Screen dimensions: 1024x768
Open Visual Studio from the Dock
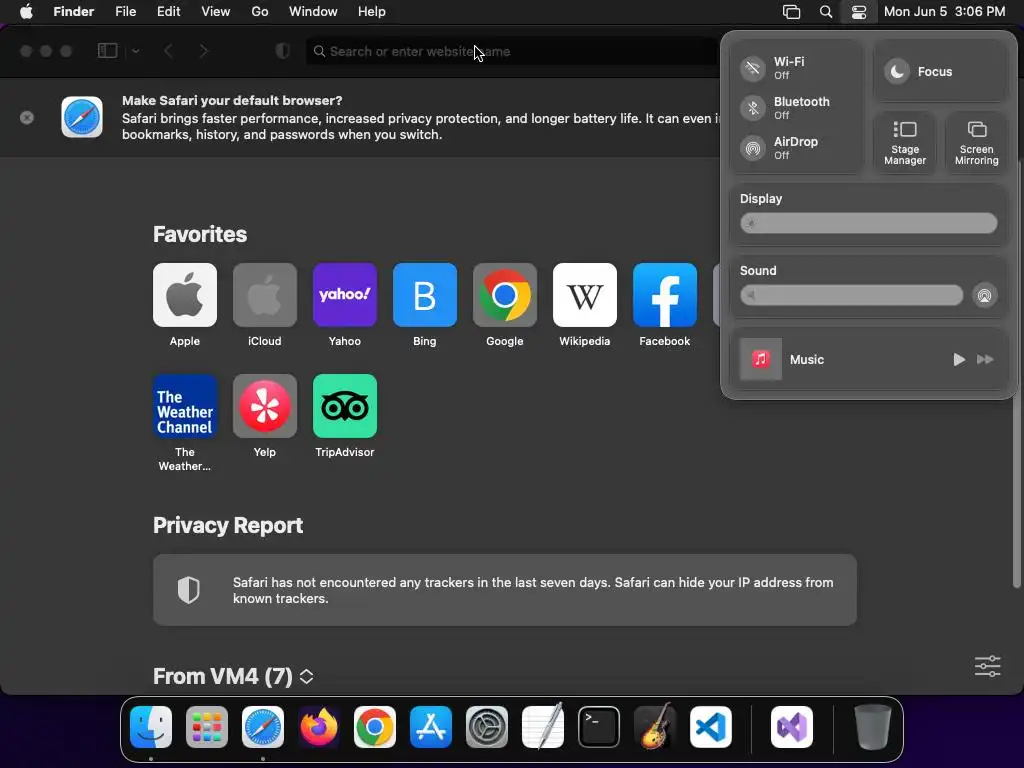(x=792, y=727)
